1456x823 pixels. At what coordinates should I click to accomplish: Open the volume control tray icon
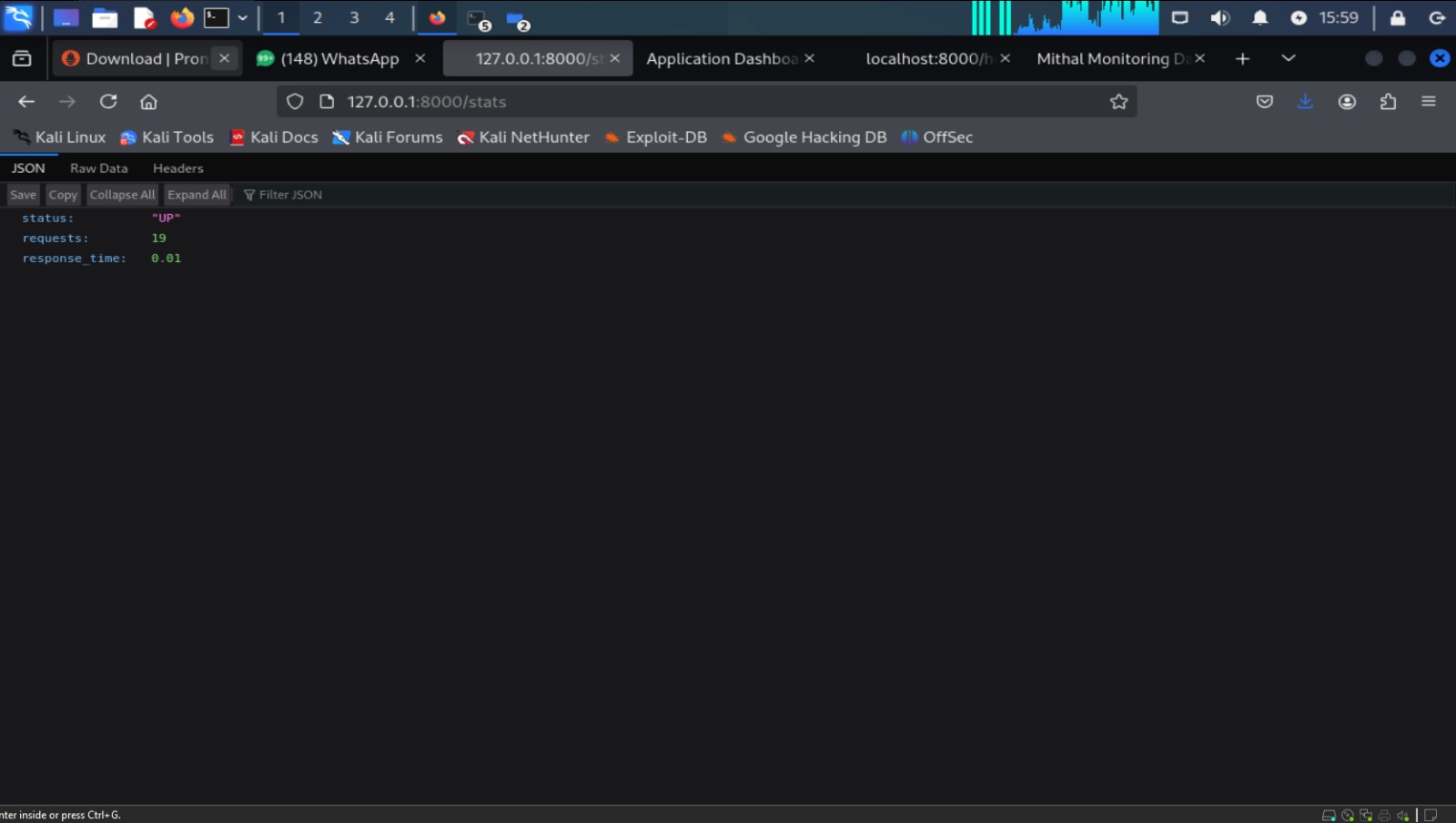tap(1220, 17)
